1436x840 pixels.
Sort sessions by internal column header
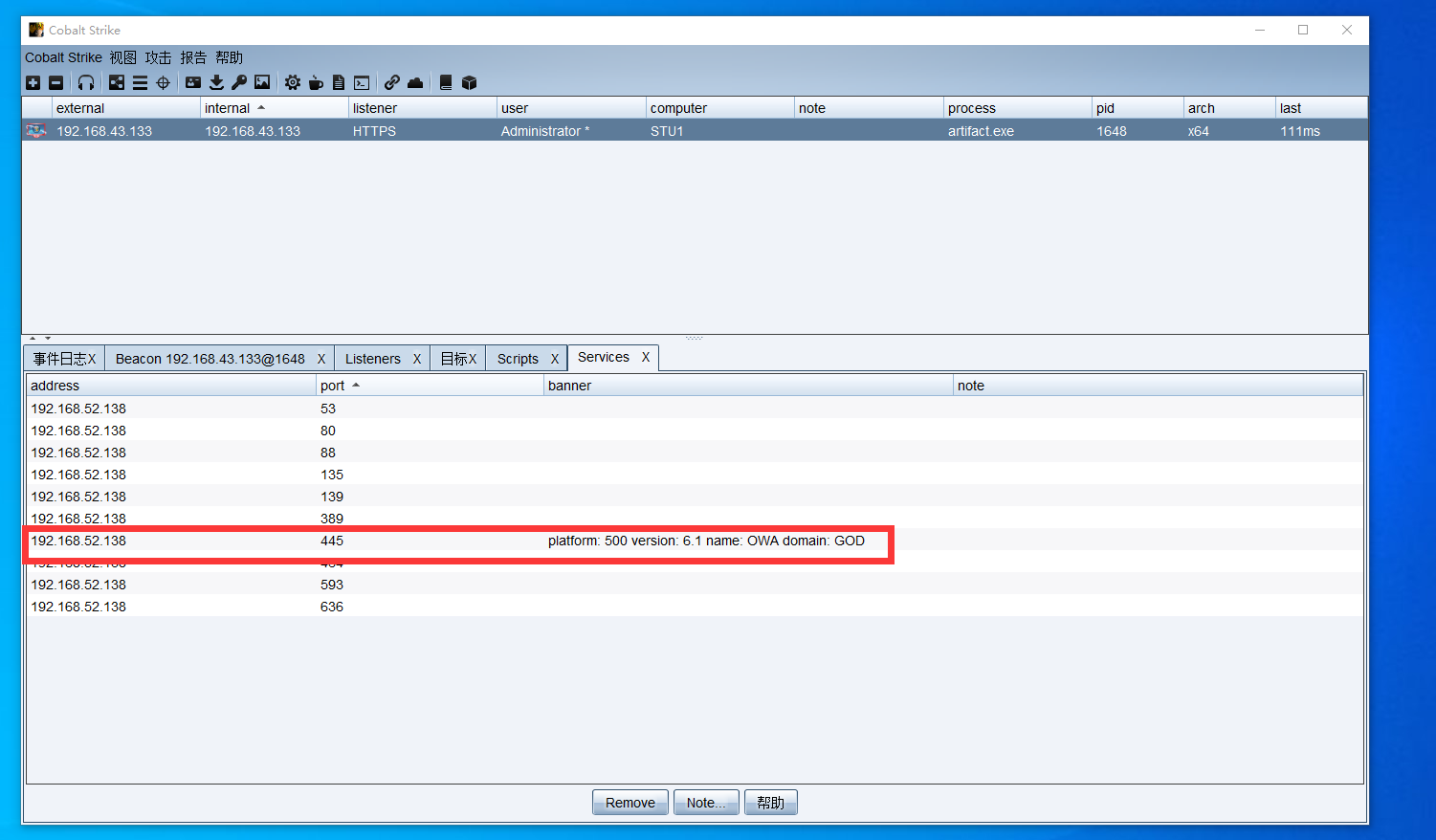pos(275,108)
